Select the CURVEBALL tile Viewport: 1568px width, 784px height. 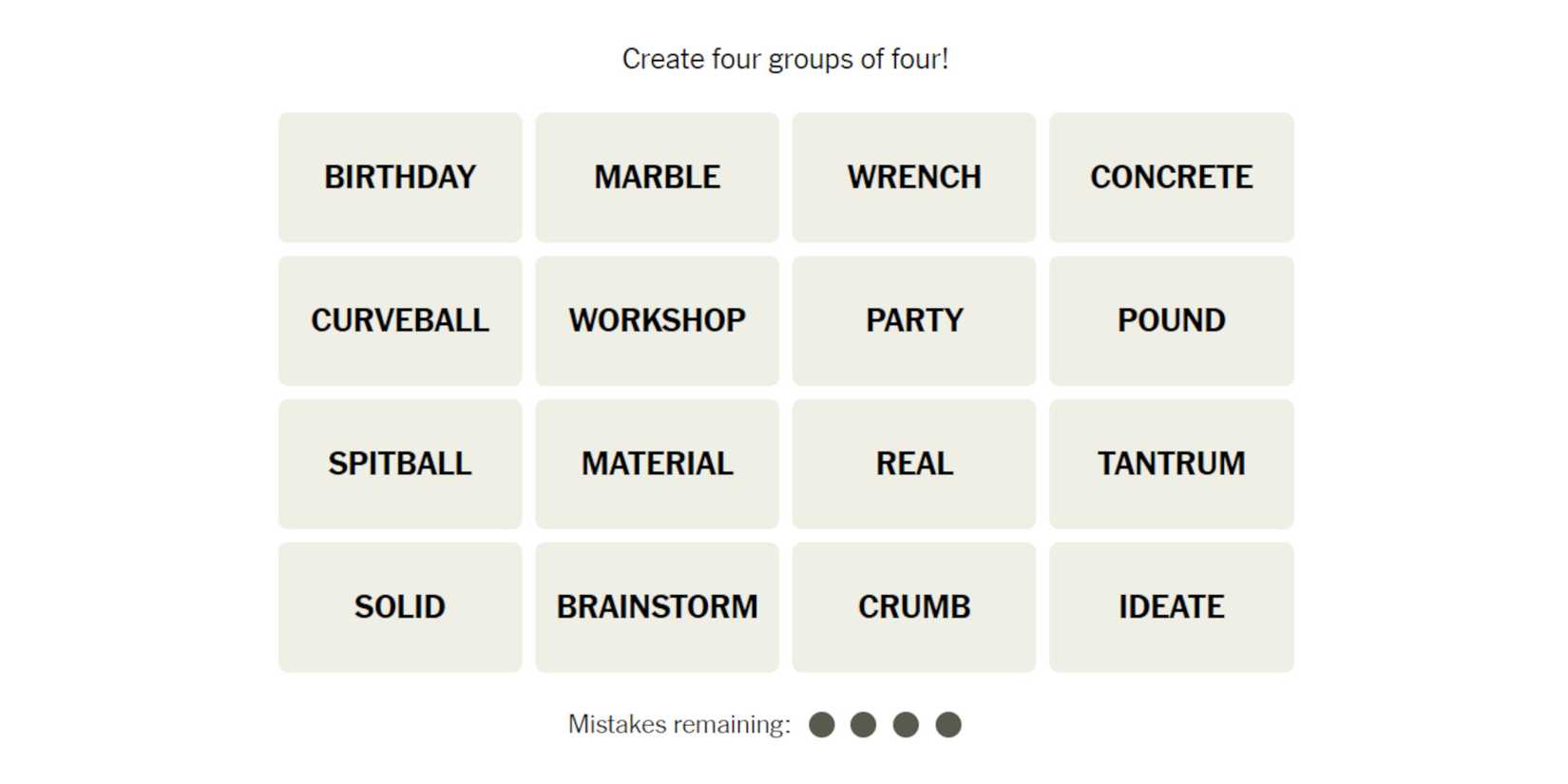(x=400, y=321)
